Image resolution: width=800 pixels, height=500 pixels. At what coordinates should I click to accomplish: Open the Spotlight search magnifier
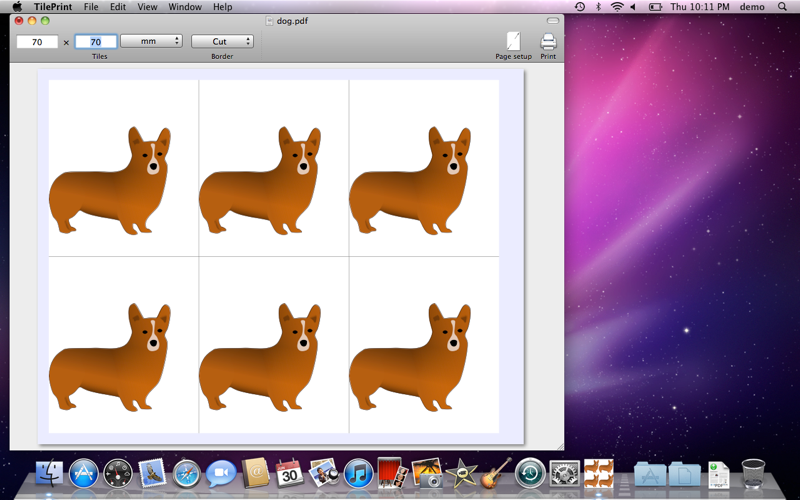pos(783,7)
